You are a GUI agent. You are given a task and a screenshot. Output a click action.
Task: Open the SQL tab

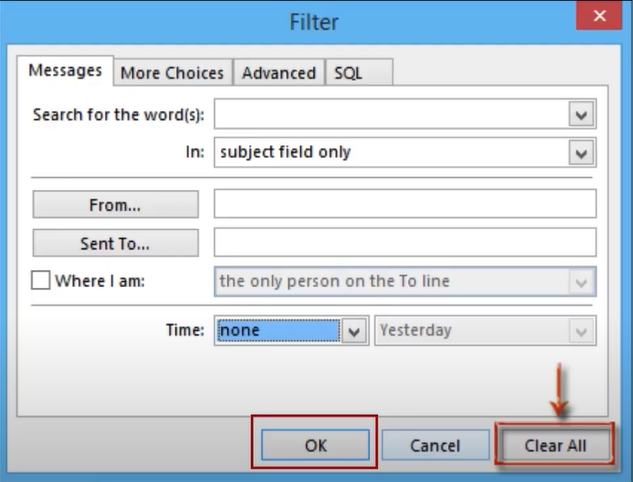click(358, 73)
